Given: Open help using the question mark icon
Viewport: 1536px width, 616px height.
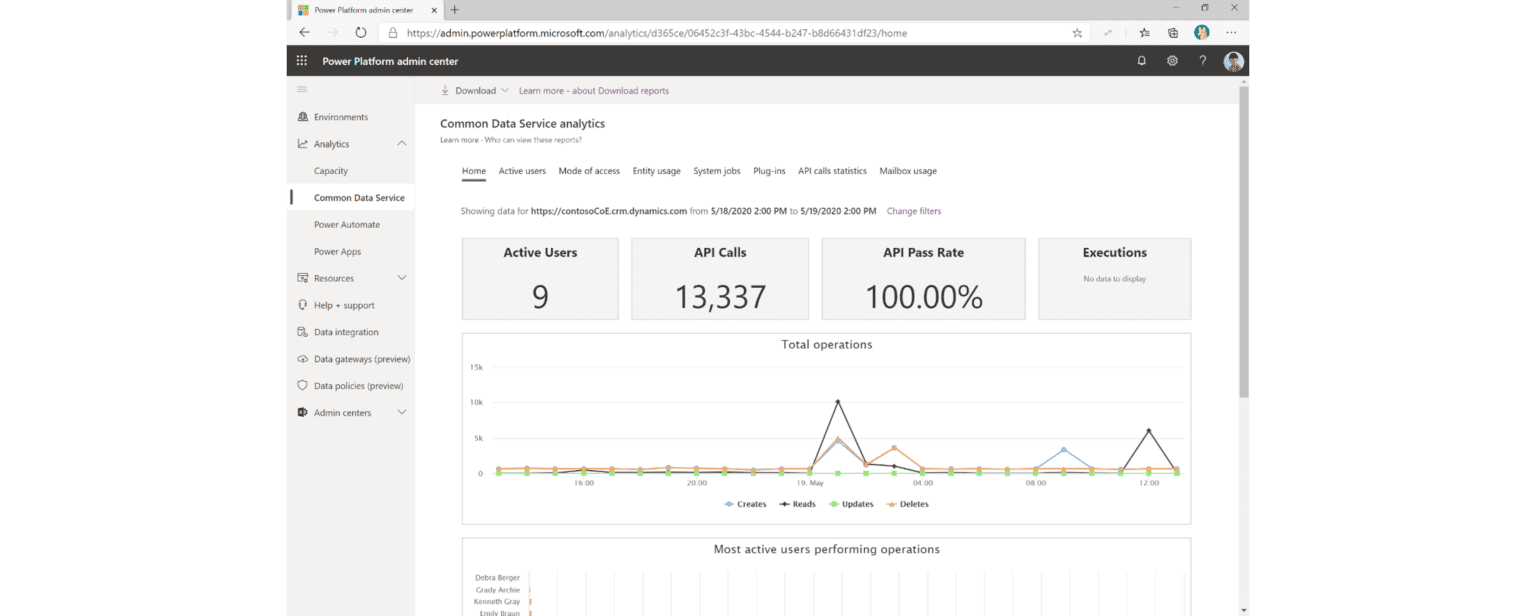Looking at the screenshot, I should (1202, 60).
